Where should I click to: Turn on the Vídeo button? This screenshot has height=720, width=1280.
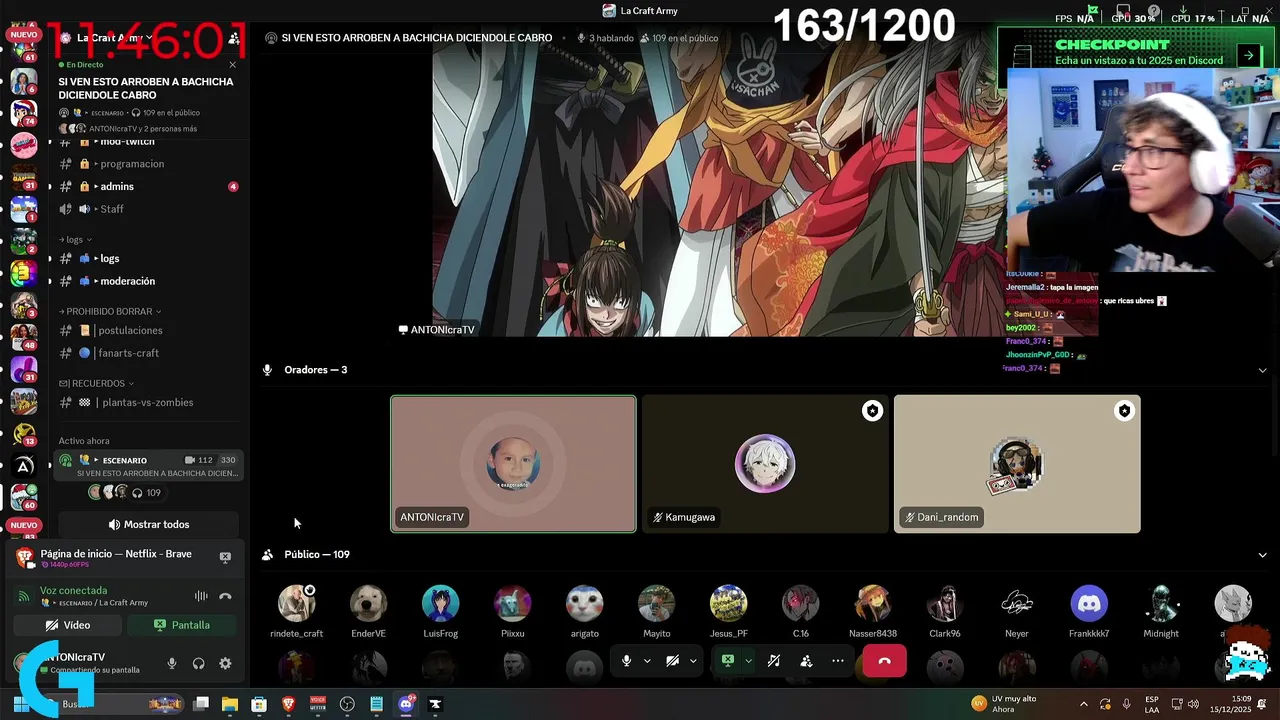[x=68, y=625]
